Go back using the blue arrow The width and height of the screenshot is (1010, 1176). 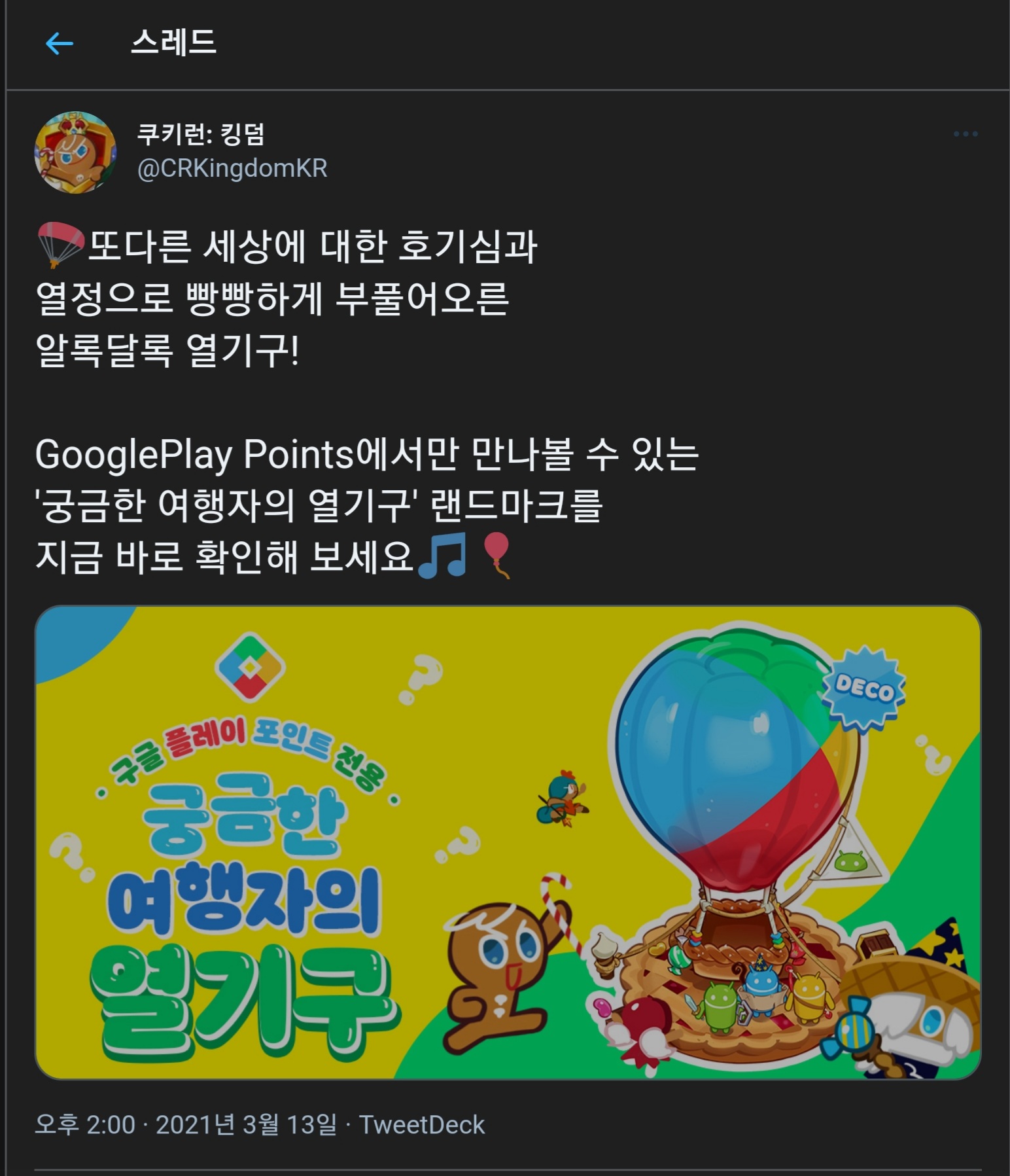pyautogui.click(x=60, y=44)
